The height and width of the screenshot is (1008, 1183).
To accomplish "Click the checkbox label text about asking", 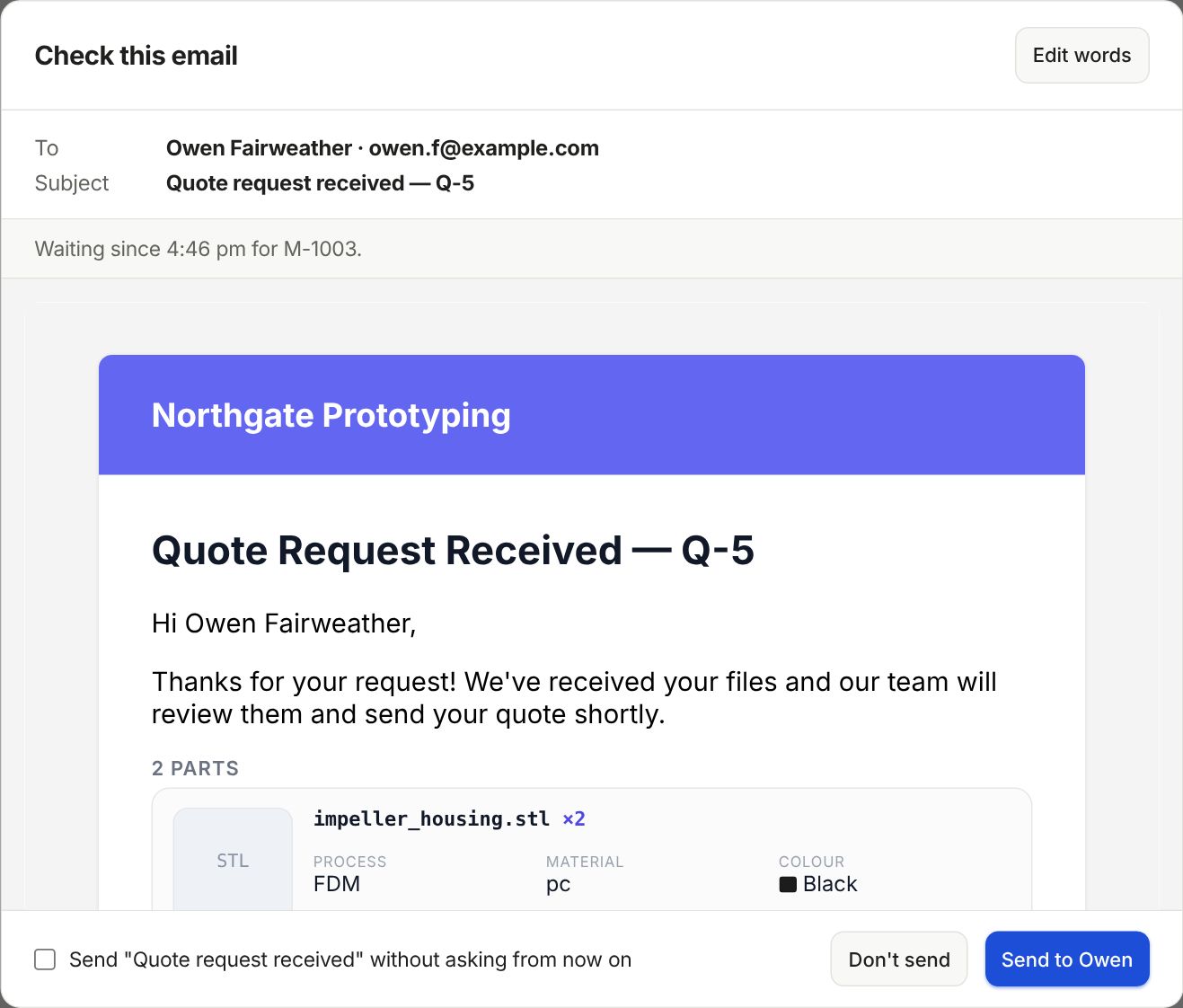I will [x=350, y=959].
